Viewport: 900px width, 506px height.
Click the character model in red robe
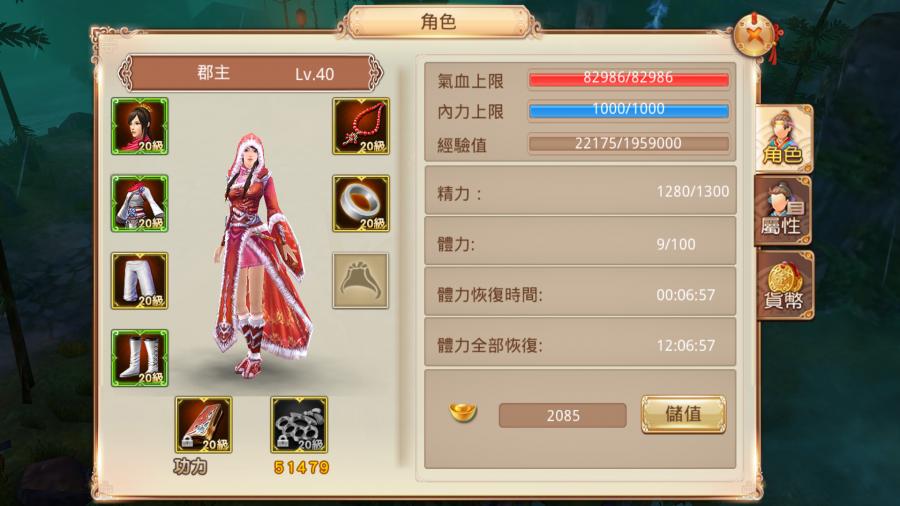261,255
